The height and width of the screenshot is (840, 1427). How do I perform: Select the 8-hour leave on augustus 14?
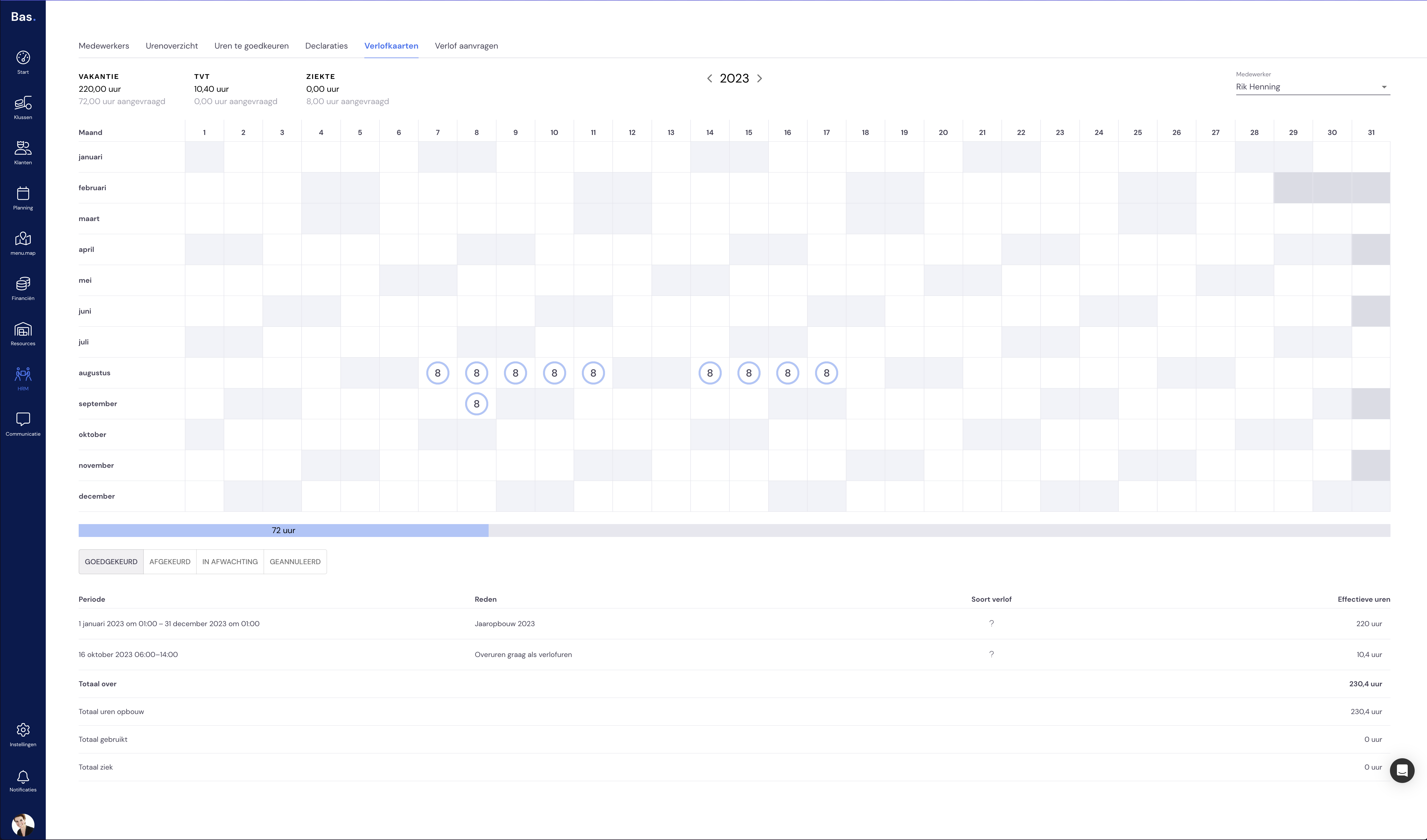pos(710,373)
